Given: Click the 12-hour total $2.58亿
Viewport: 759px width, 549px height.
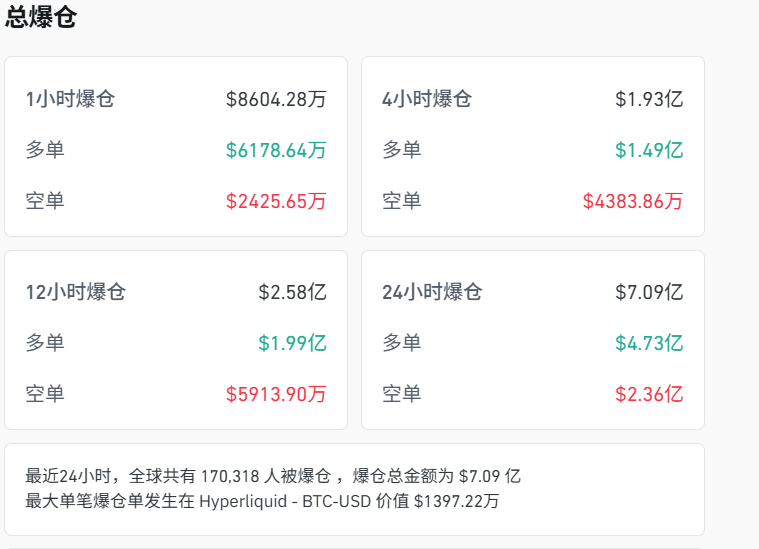Looking at the screenshot, I should 292,293.
